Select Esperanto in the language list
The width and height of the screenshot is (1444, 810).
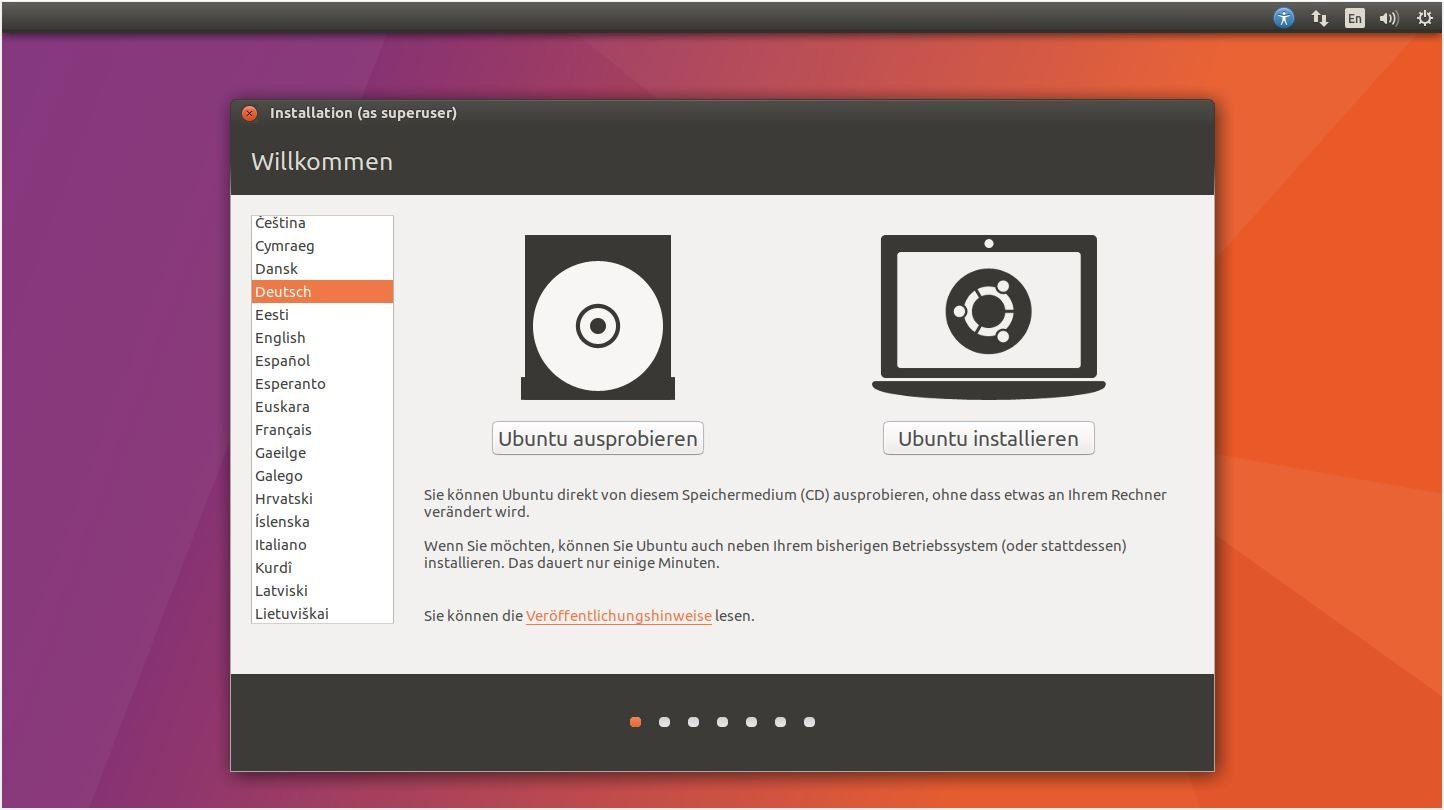pyautogui.click(x=322, y=384)
